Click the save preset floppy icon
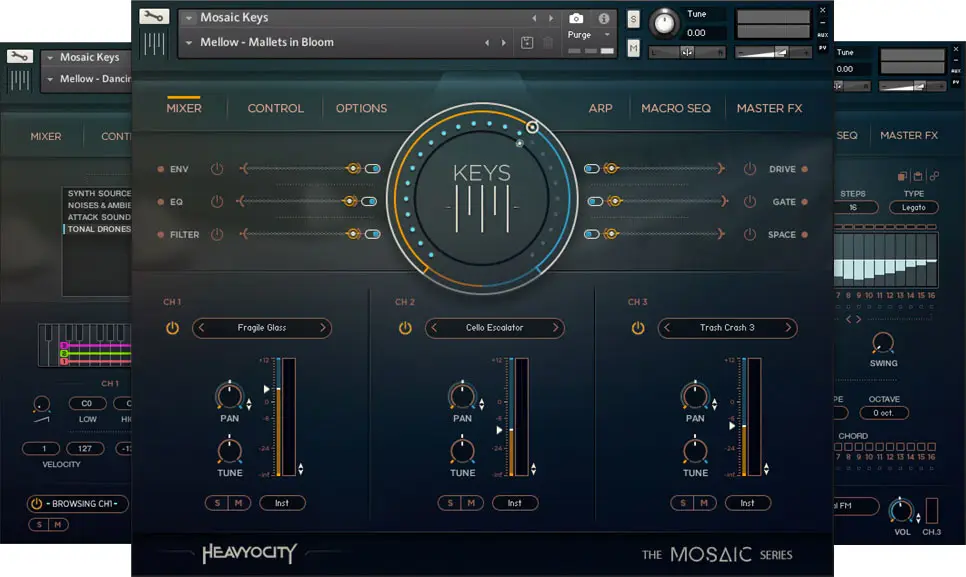Image resolution: width=966 pixels, height=577 pixels. click(527, 42)
